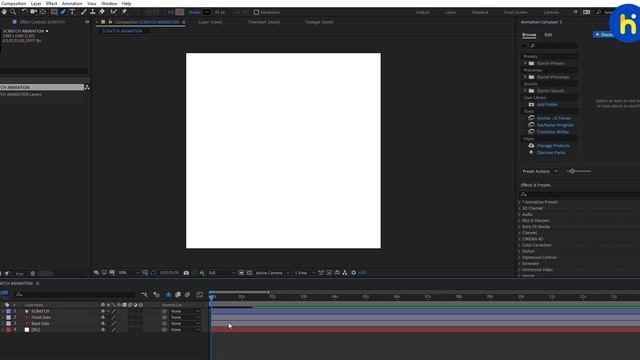
Task: Select the Pen tool
Action: 63,12
